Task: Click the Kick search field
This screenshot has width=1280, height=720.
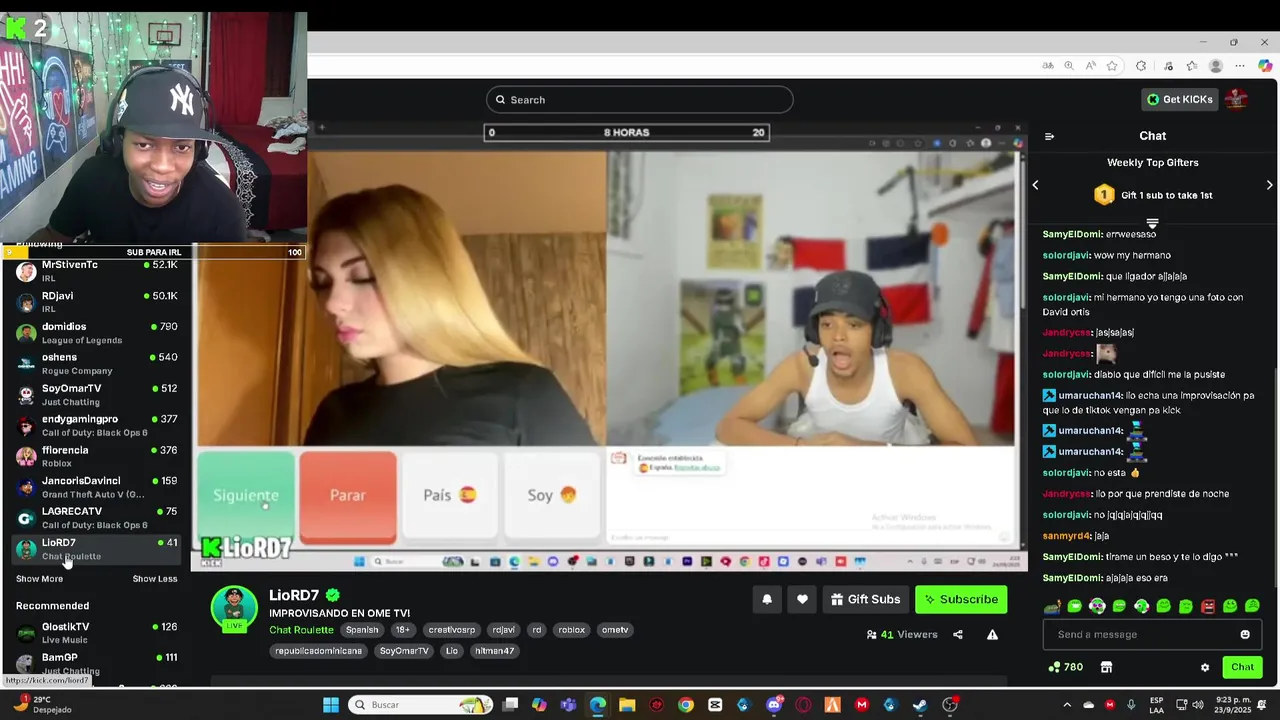Action: click(x=640, y=100)
